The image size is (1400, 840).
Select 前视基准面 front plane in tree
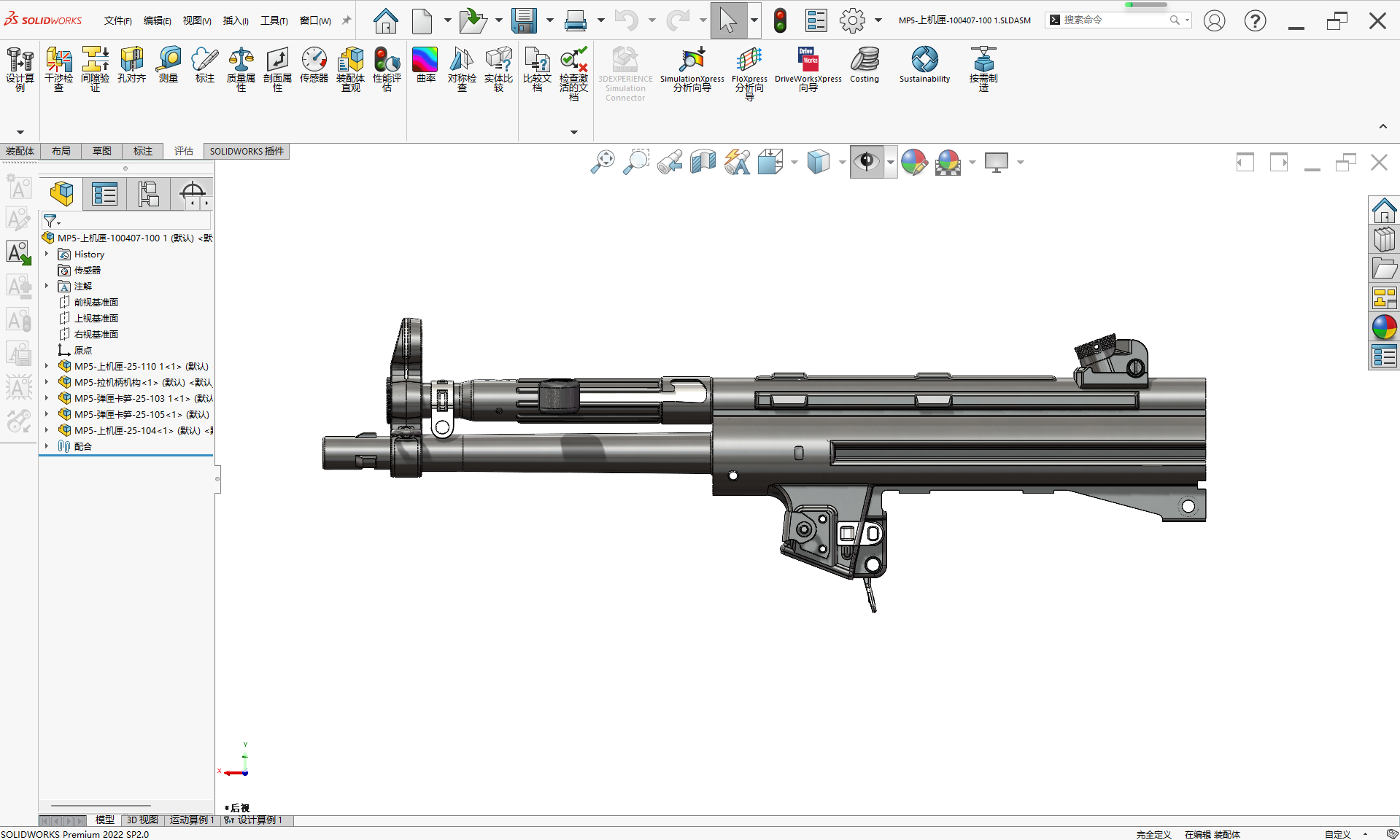96,302
